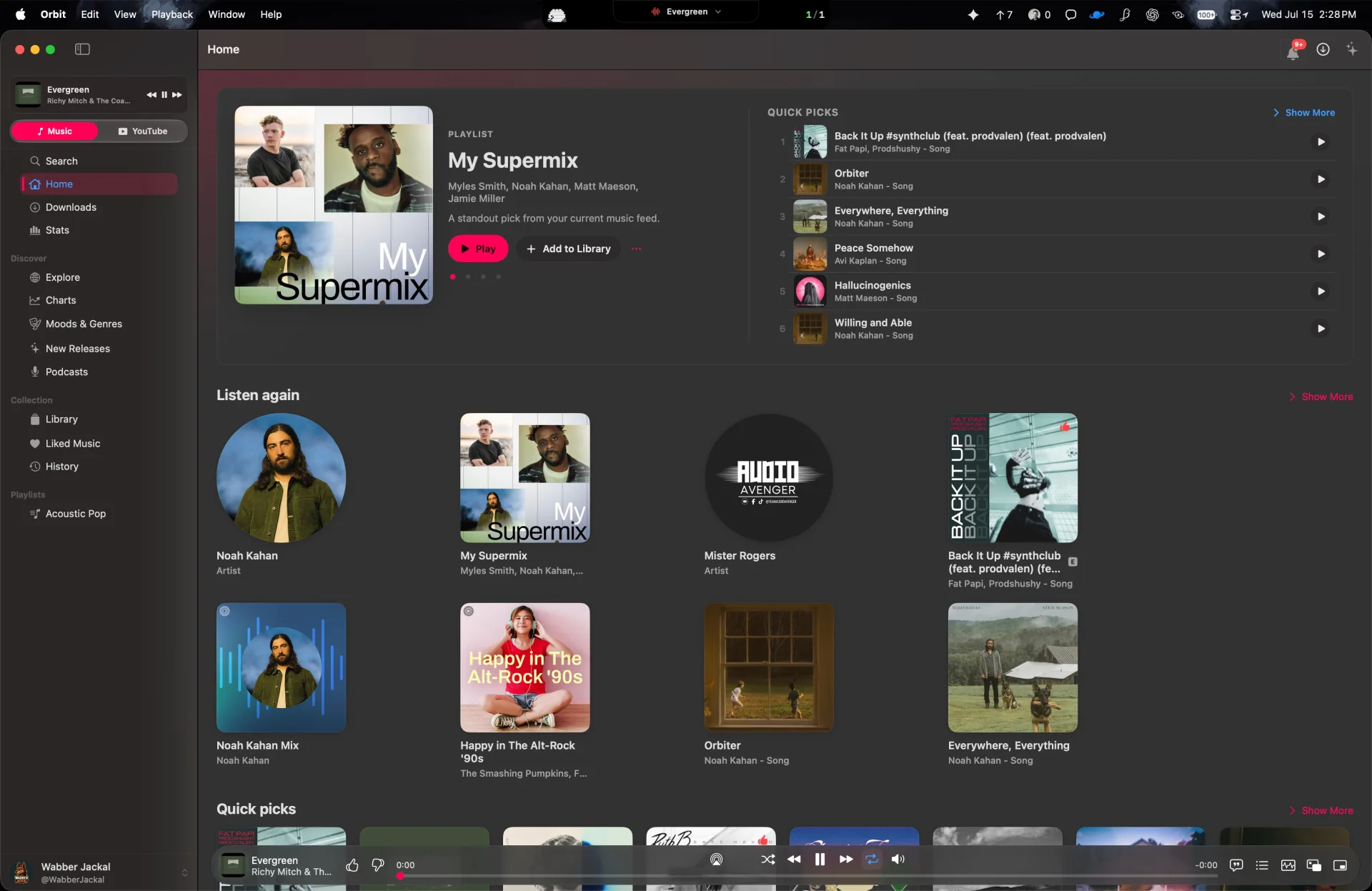Open macOS Control Center in menu bar

coord(1238,14)
